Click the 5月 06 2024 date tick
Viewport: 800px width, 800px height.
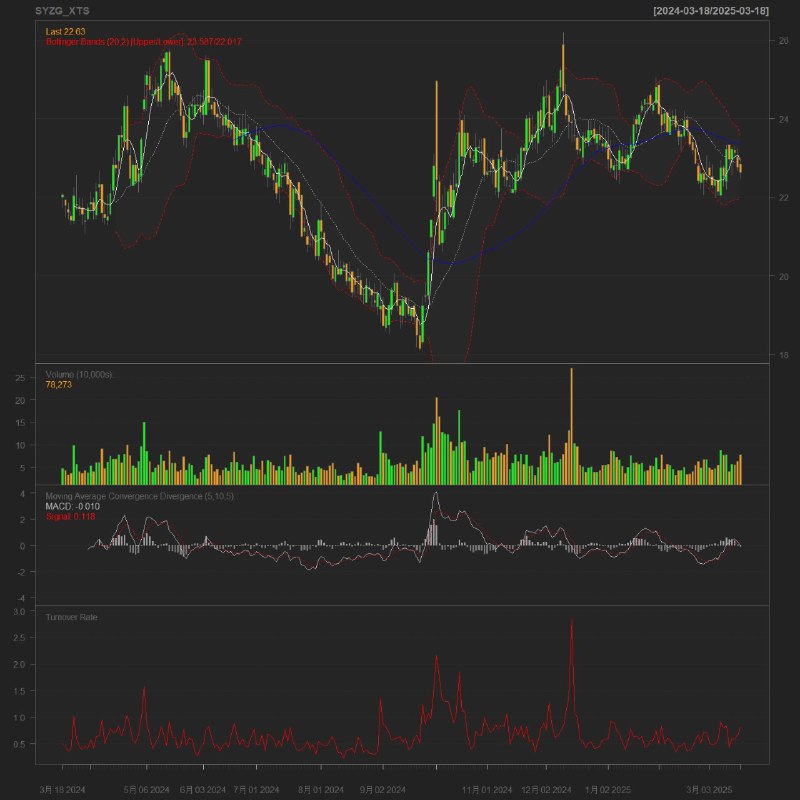pos(146,789)
